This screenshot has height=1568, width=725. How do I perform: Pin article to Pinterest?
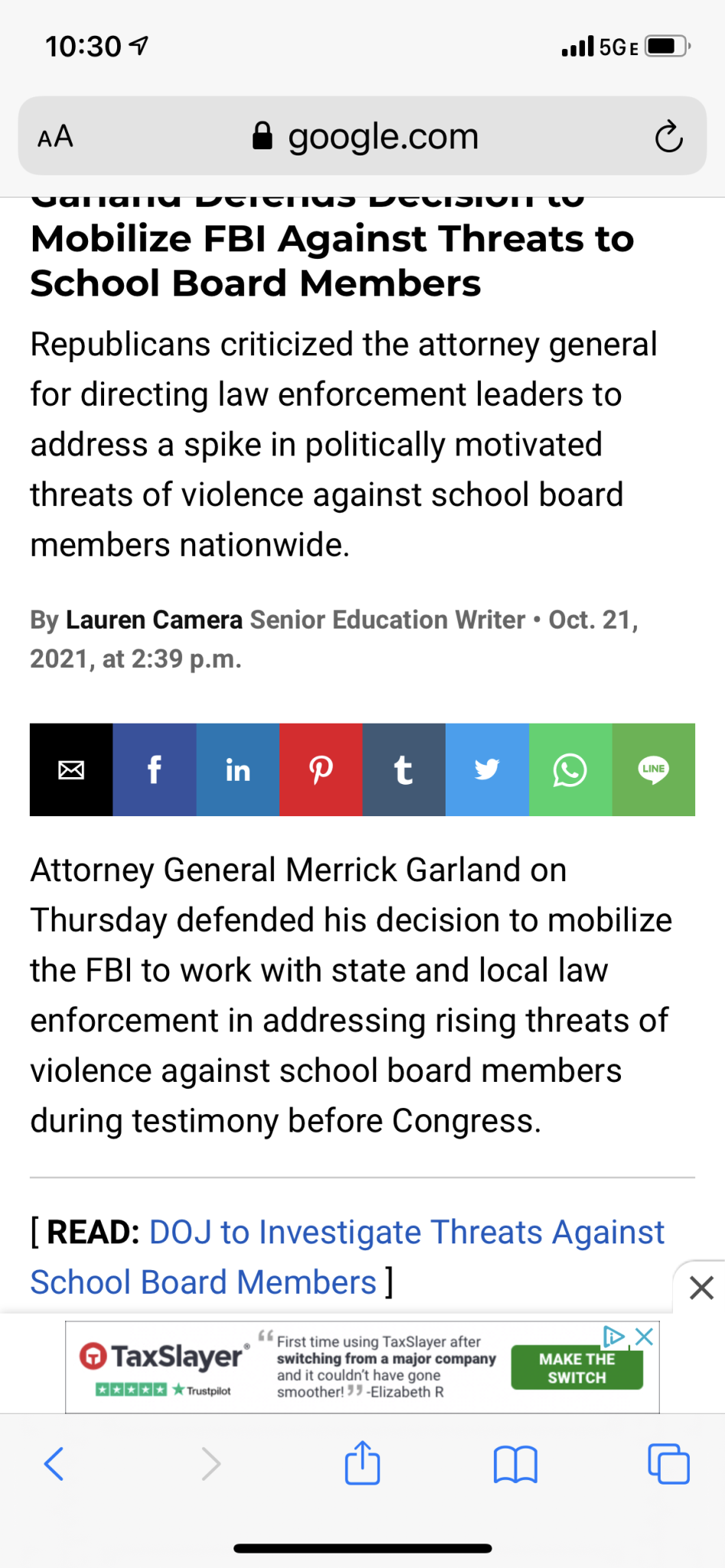(x=321, y=769)
